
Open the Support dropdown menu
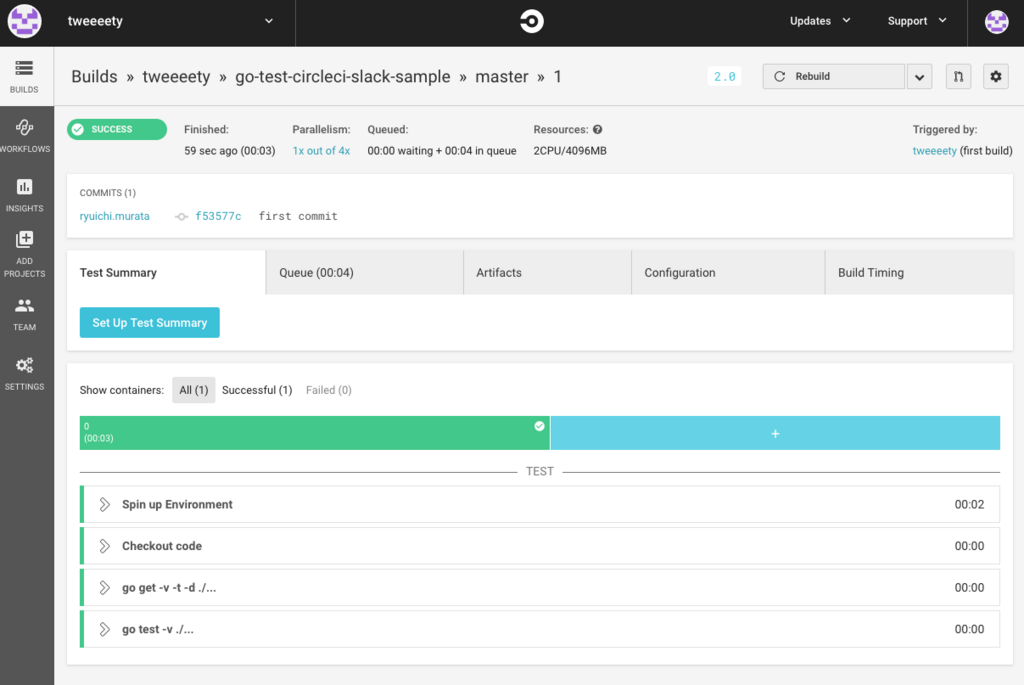[x=916, y=21]
